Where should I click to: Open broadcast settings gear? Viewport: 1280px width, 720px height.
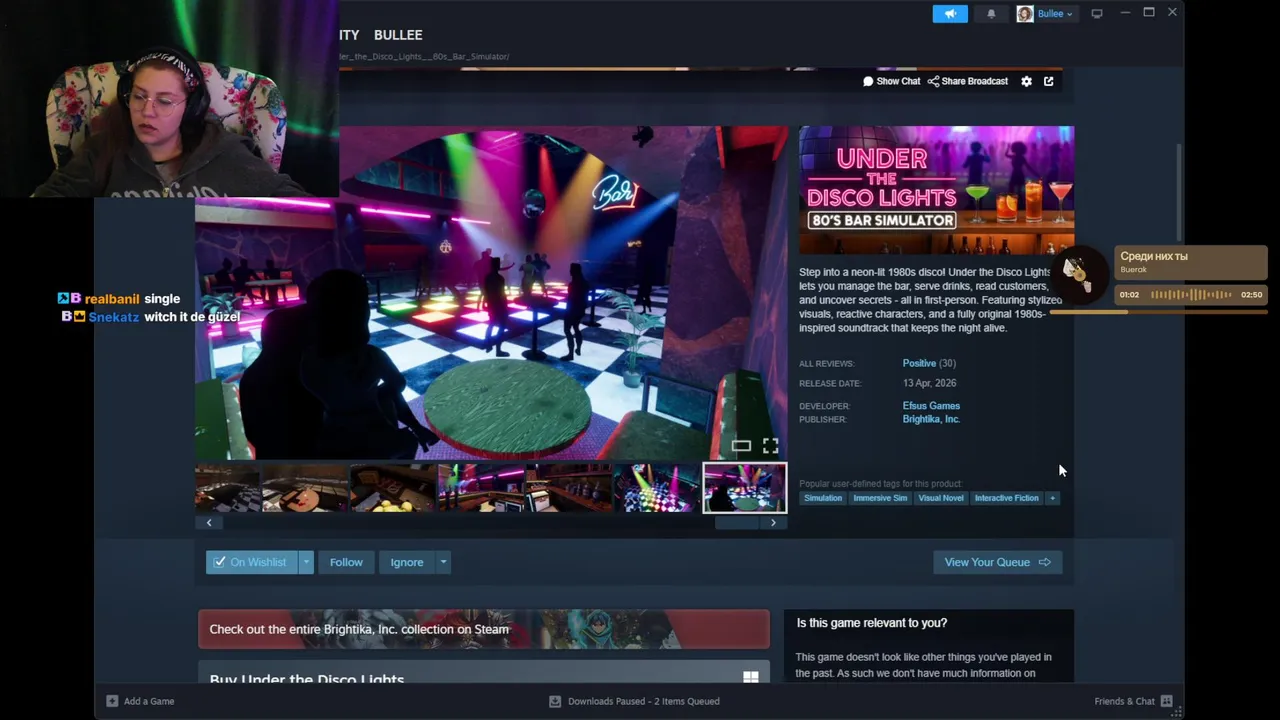[1026, 81]
